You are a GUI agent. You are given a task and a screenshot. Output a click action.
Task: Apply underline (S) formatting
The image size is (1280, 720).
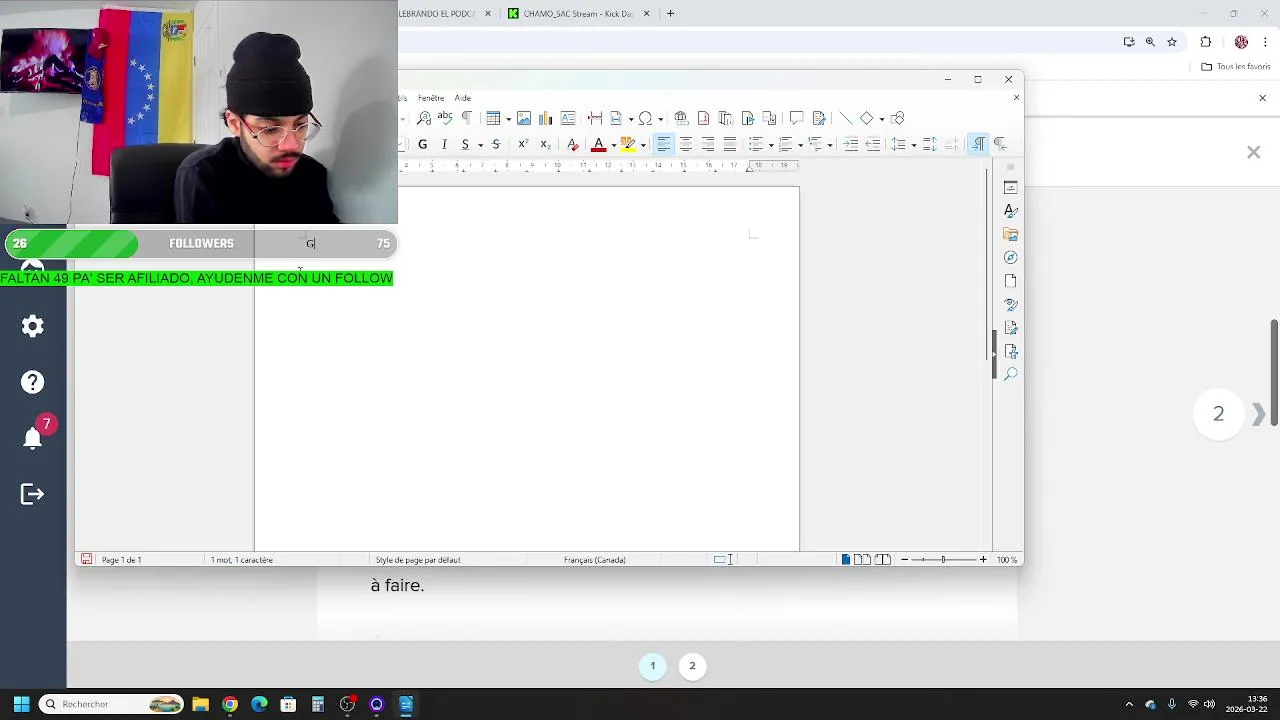[465, 144]
